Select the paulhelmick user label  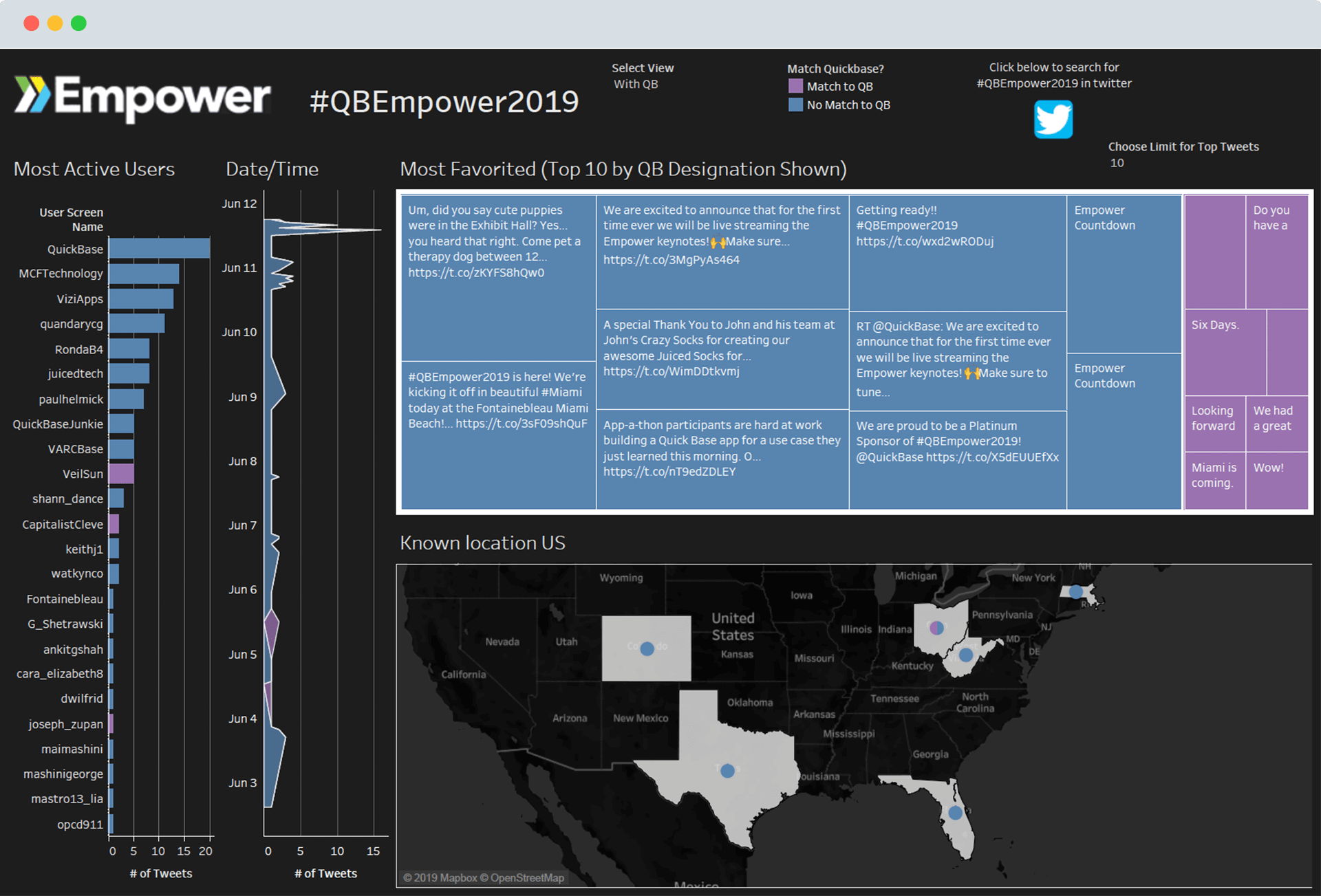[x=71, y=399]
